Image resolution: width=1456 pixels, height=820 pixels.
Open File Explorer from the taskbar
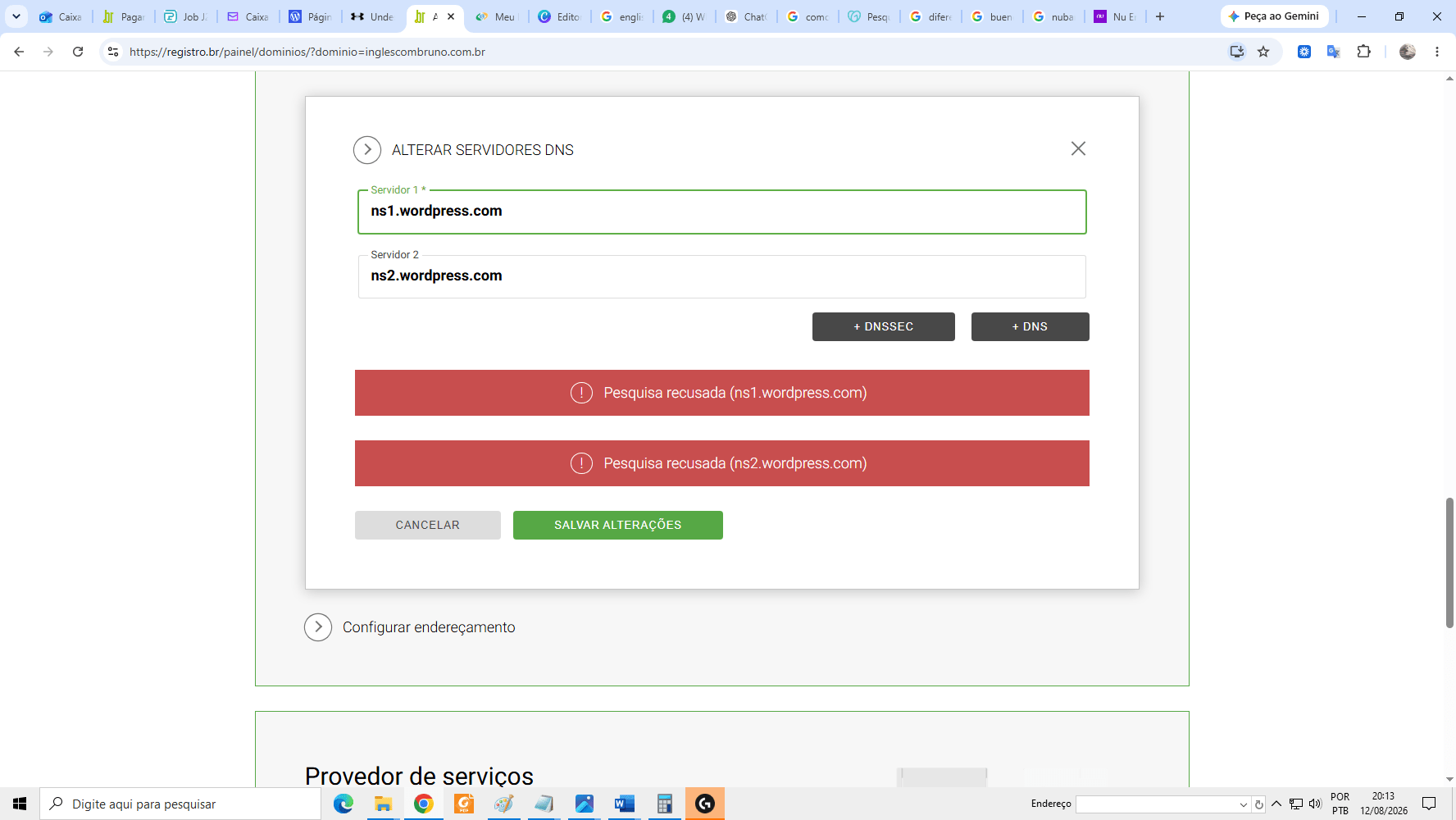point(383,804)
